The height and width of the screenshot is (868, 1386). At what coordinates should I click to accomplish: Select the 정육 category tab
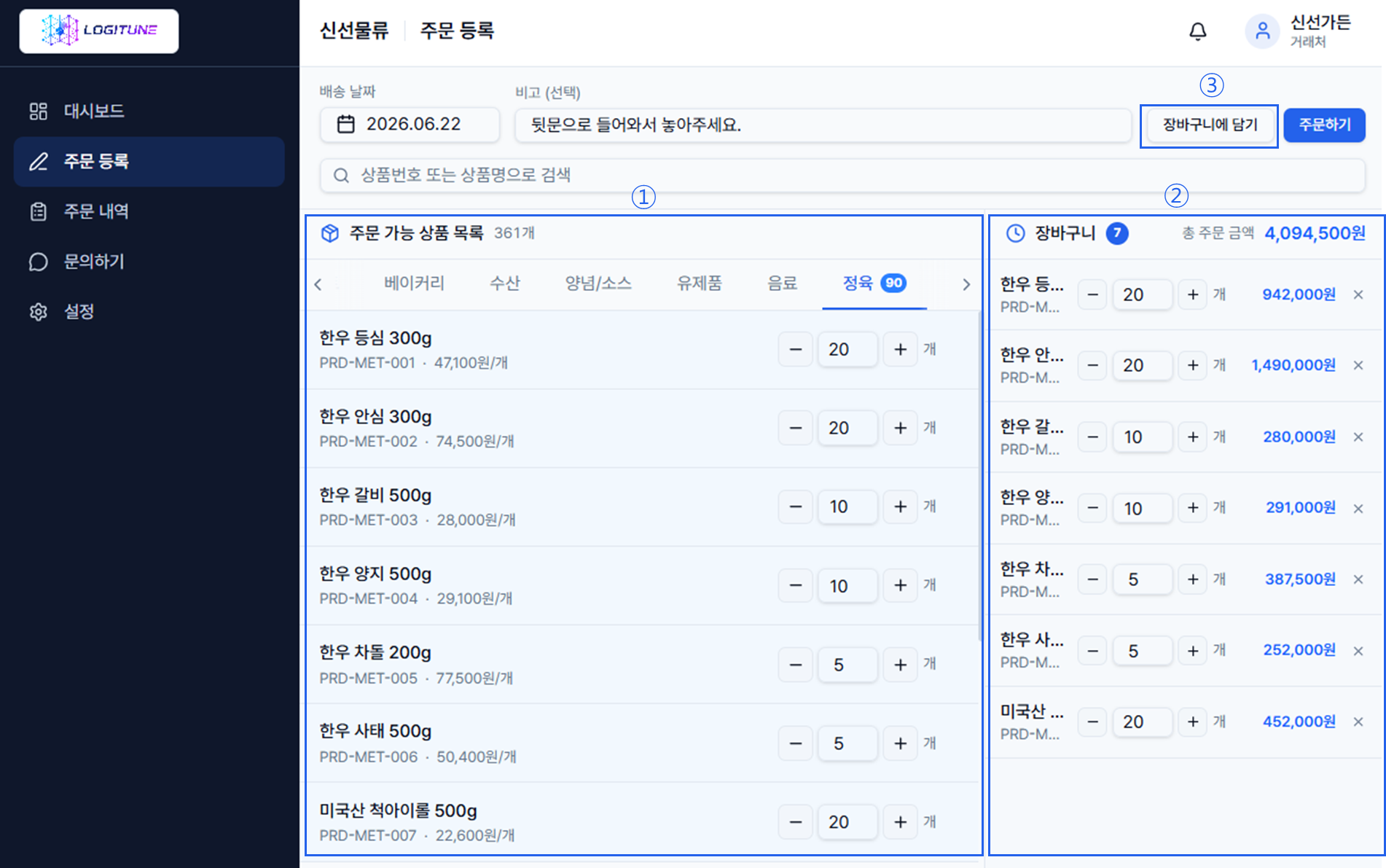(874, 284)
